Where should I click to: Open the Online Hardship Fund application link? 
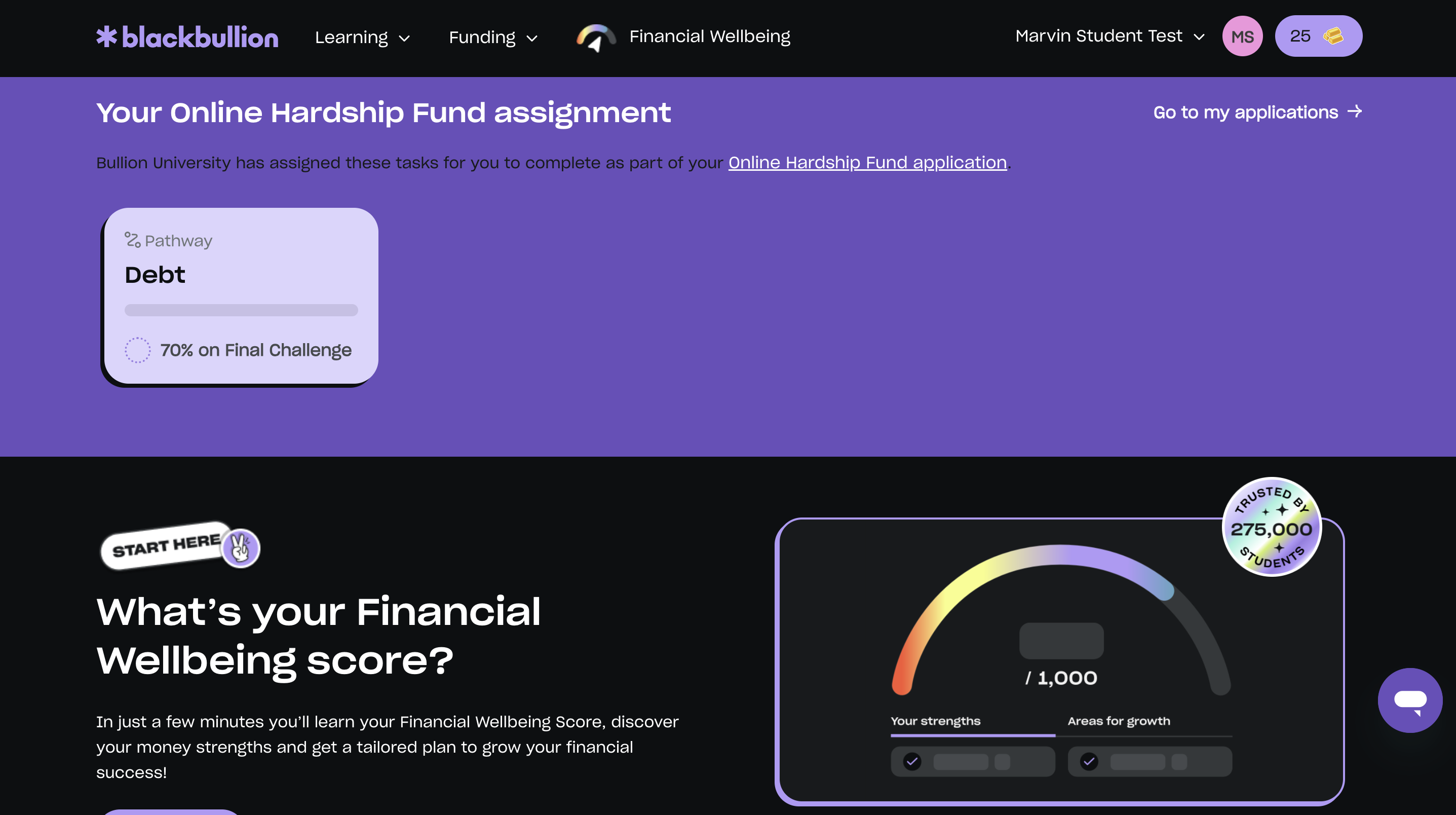click(x=867, y=162)
